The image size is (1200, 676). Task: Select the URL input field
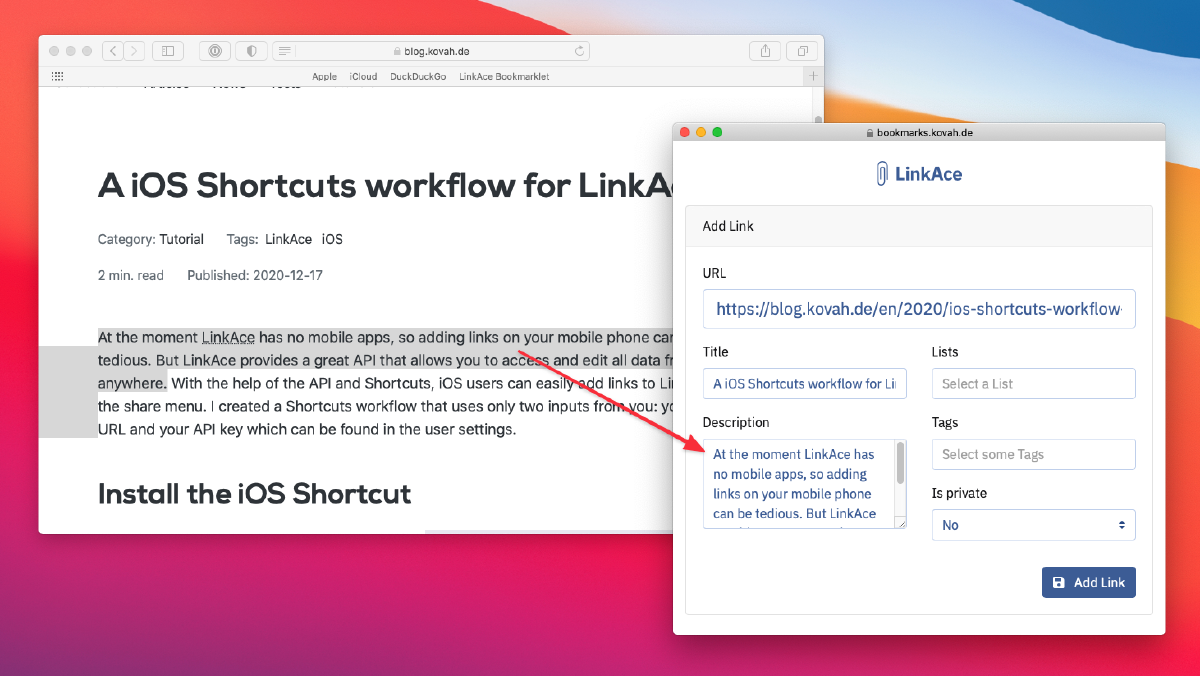click(919, 309)
